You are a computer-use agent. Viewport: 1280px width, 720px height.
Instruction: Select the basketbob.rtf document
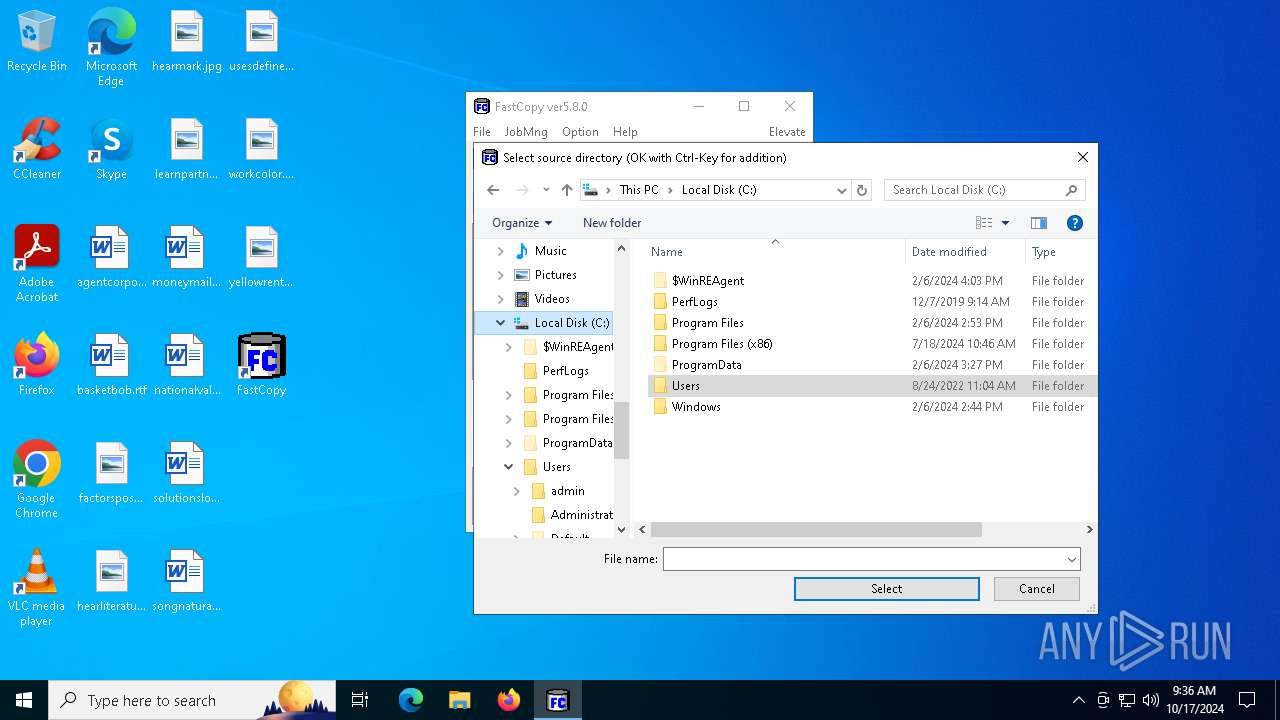point(111,366)
